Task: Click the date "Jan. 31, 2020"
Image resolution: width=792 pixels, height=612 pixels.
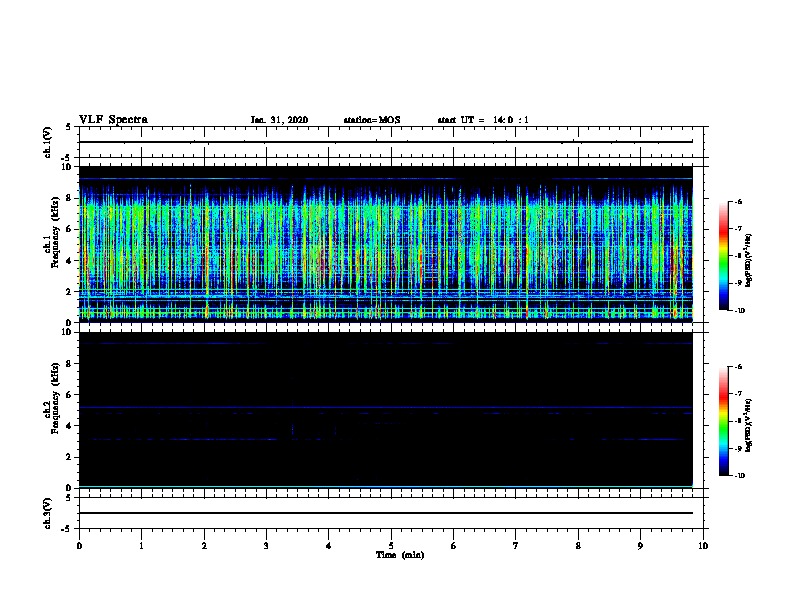Action: point(279,120)
